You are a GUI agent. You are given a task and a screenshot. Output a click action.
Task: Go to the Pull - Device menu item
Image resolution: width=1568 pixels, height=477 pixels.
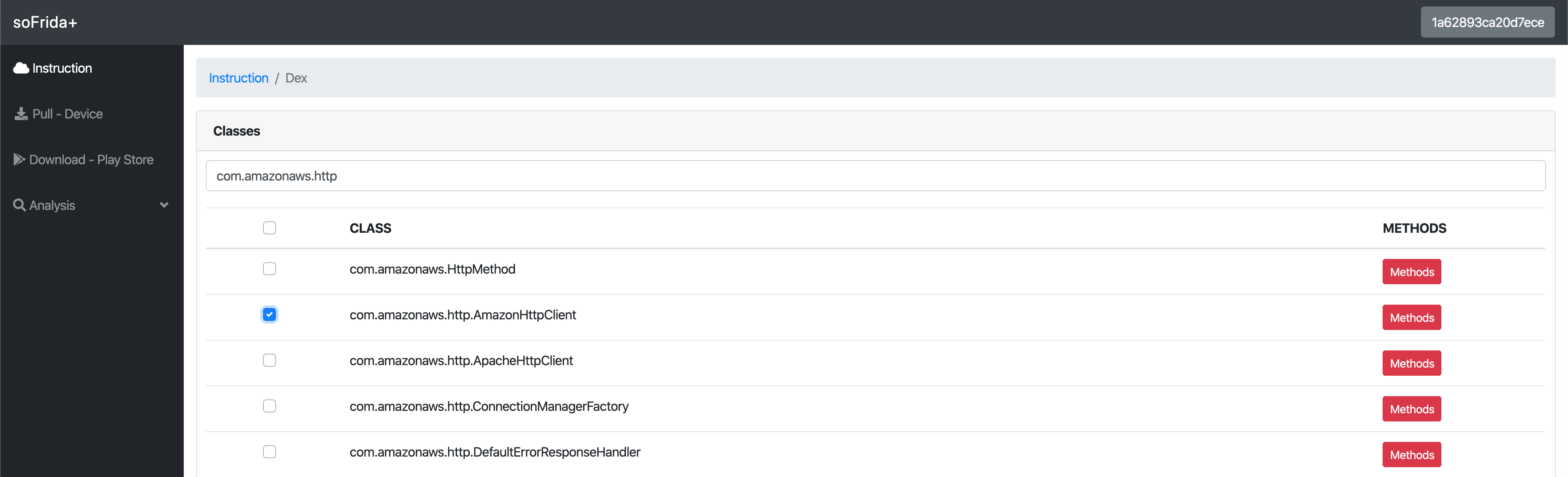67,114
